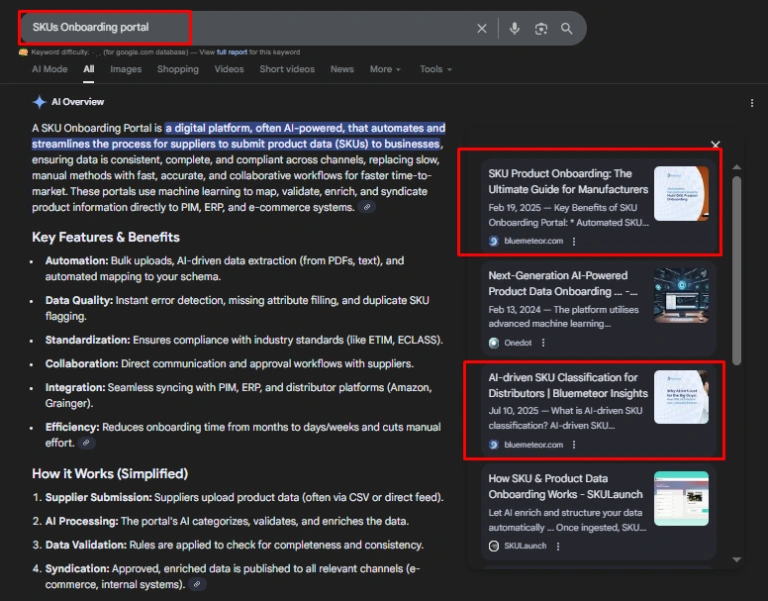Clear the search query with the X icon

(x=482, y=28)
